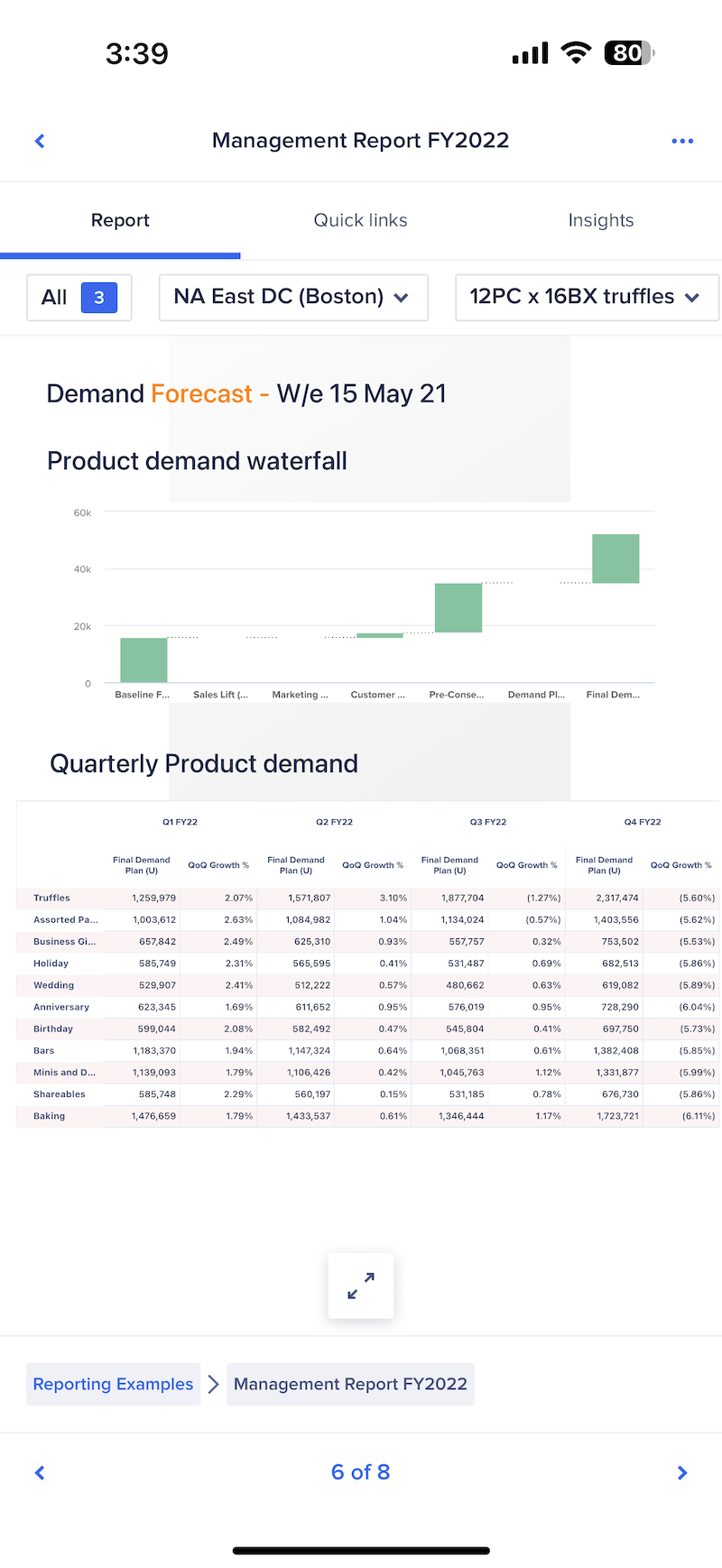The height and width of the screenshot is (1568, 722).
Task: Switch to the Insights tab
Action: 601,220
